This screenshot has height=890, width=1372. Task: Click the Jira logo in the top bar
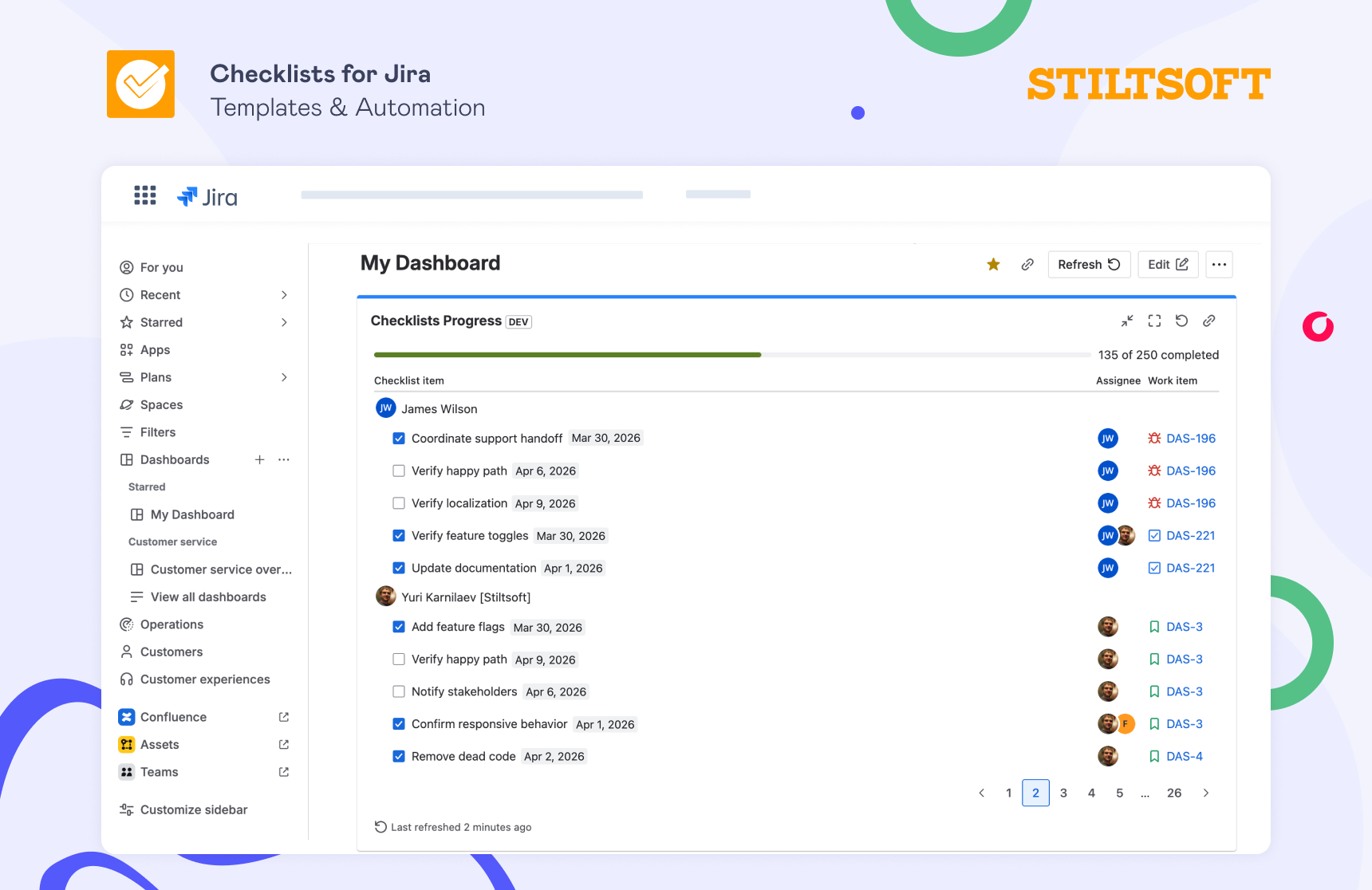(x=207, y=196)
